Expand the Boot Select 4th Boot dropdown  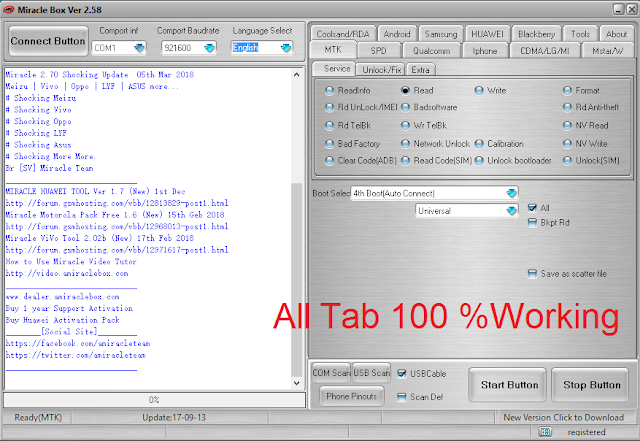(x=511, y=193)
